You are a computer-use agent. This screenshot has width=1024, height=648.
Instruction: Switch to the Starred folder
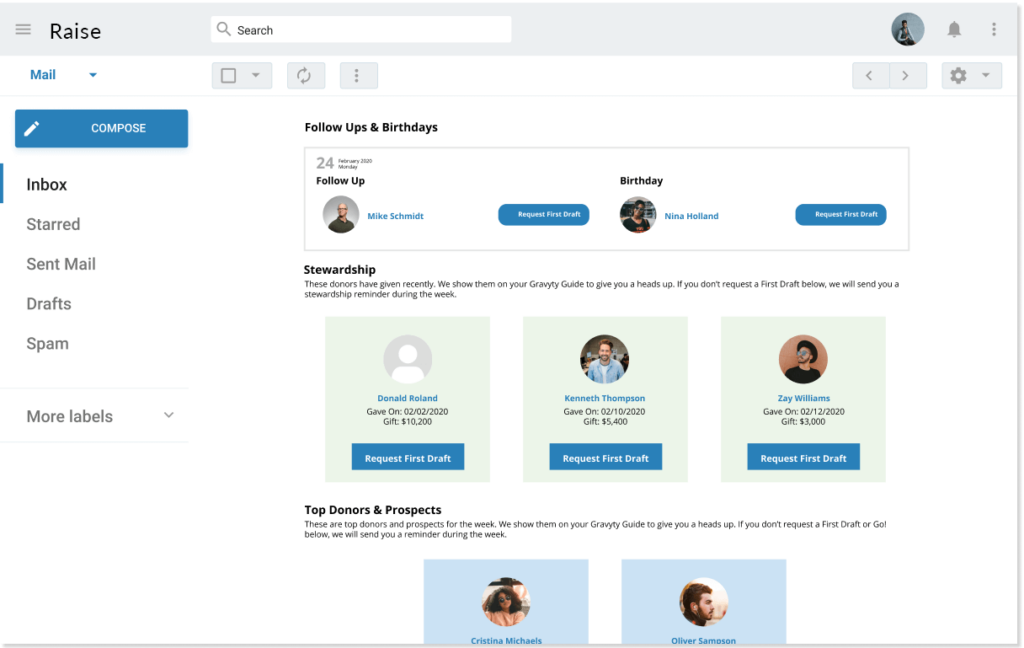[53, 224]
